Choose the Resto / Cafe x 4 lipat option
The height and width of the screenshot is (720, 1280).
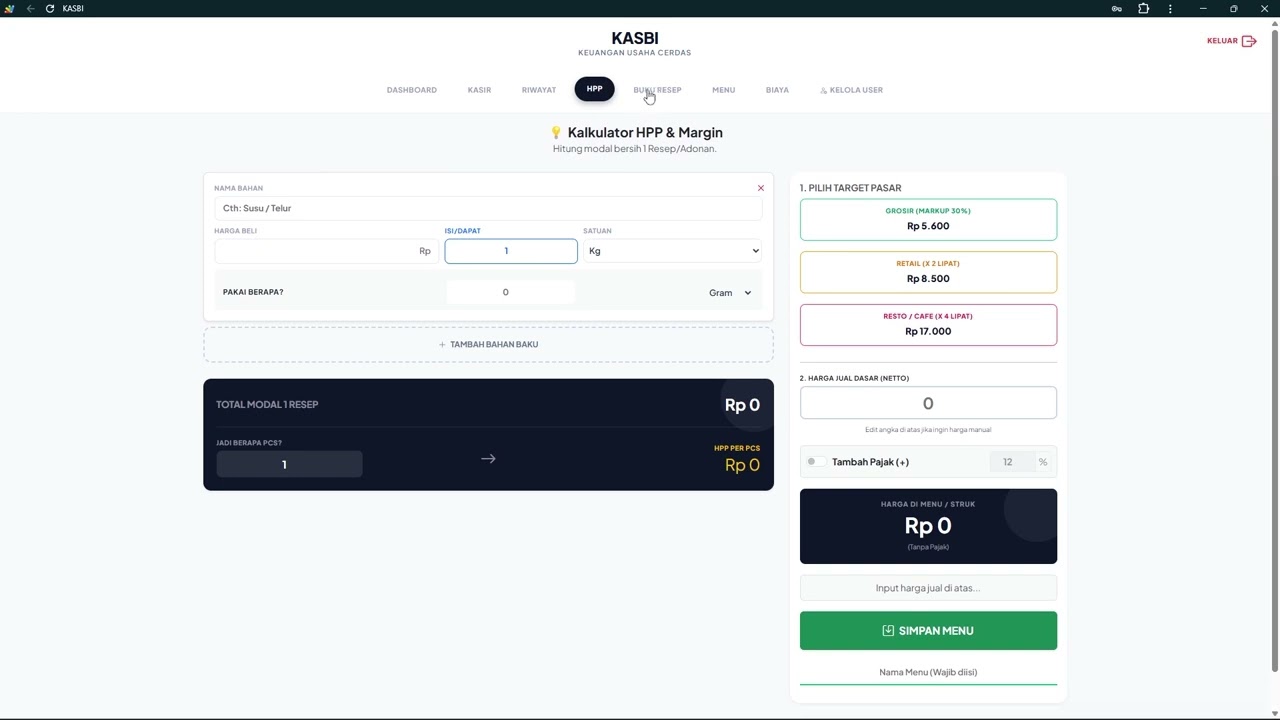928,324
